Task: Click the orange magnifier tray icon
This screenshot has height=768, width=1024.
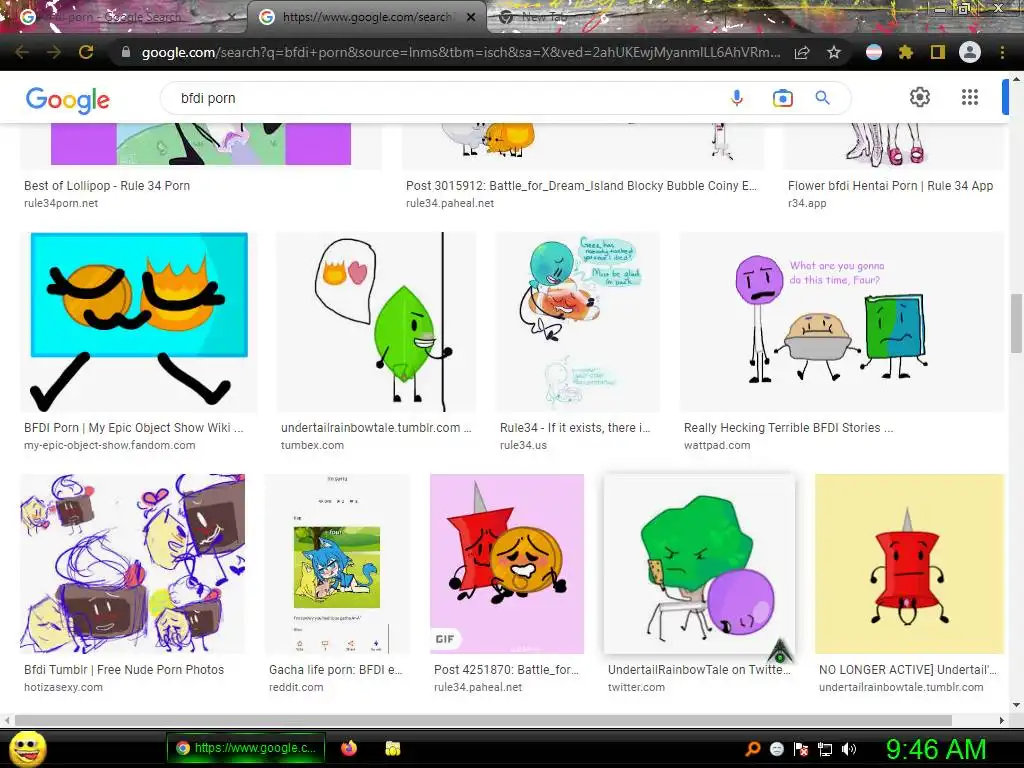Action: tap(753, 748)
